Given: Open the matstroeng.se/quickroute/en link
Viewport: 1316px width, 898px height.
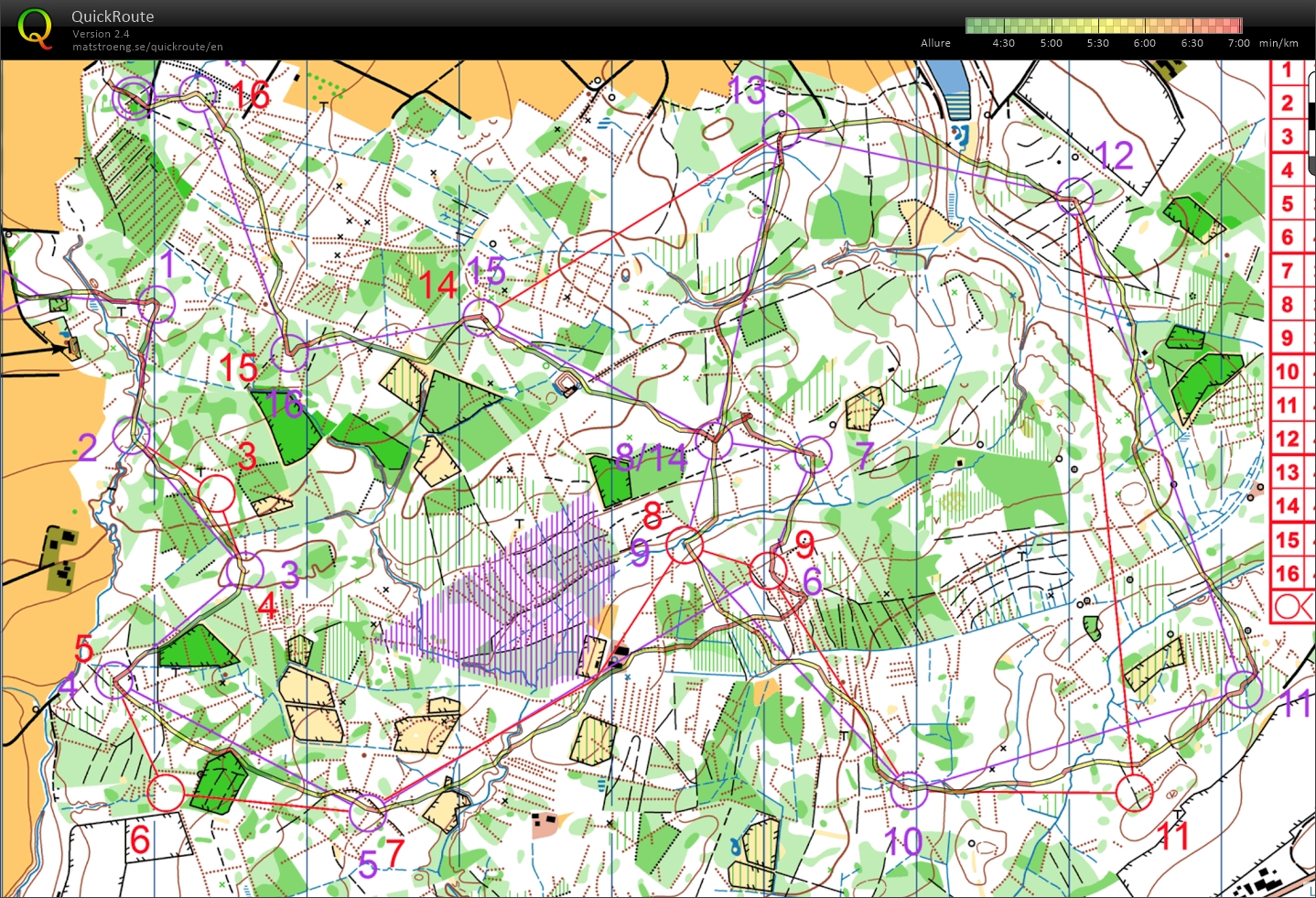Looking at the screenshot, I should click(147, 47).
